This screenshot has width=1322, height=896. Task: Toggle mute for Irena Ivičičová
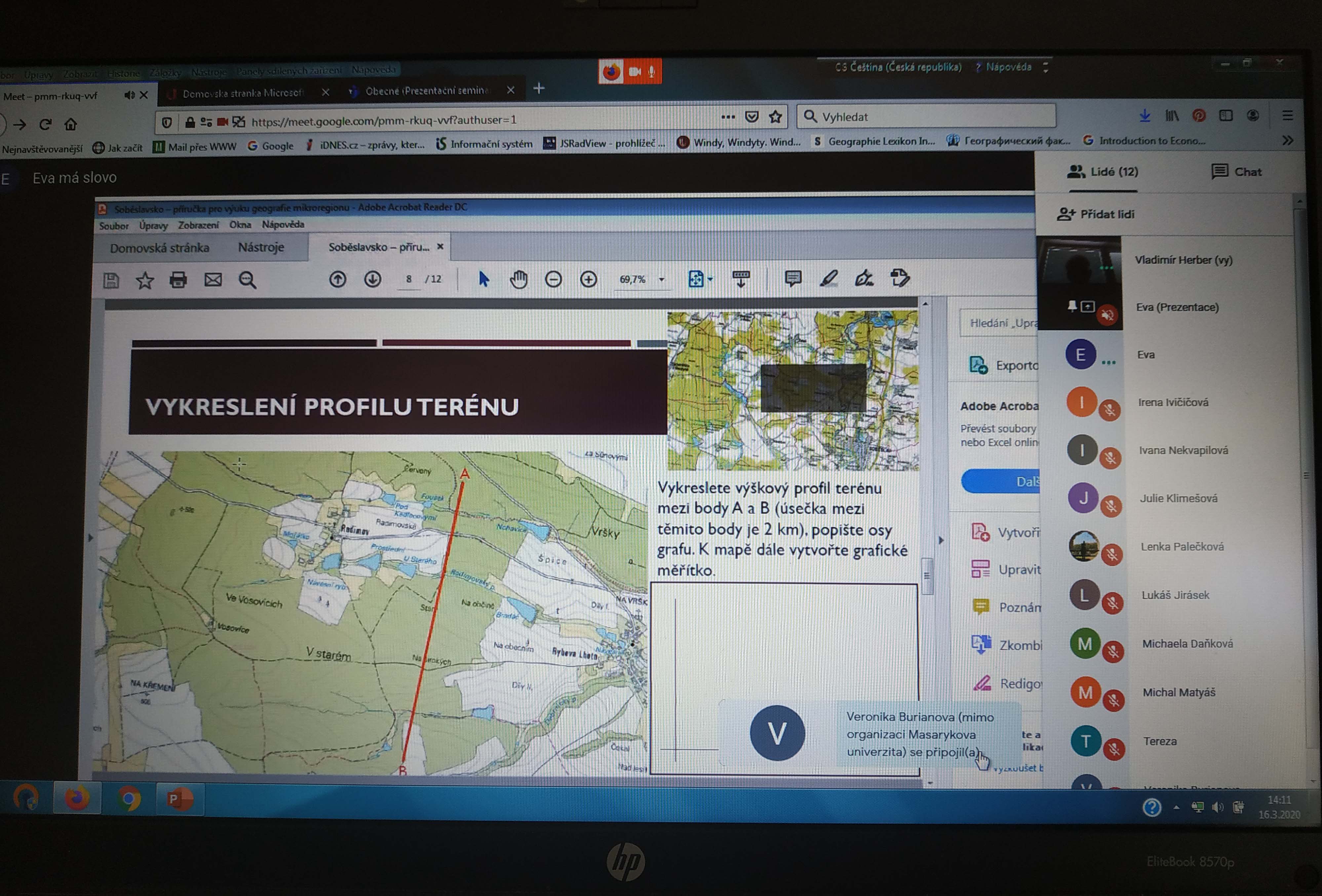coord(1109,410)
